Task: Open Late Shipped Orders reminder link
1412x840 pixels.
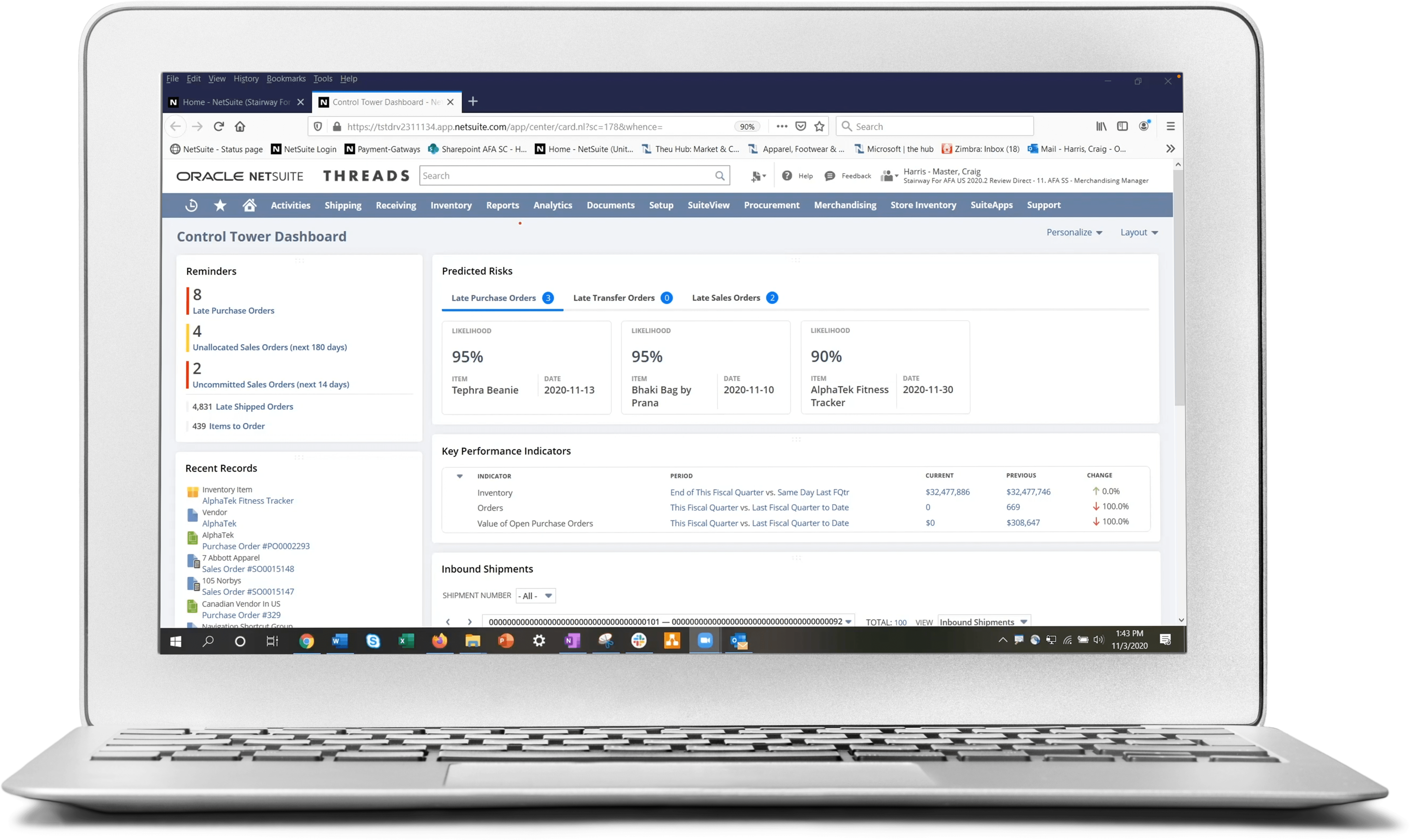Action: click(254, 406)
